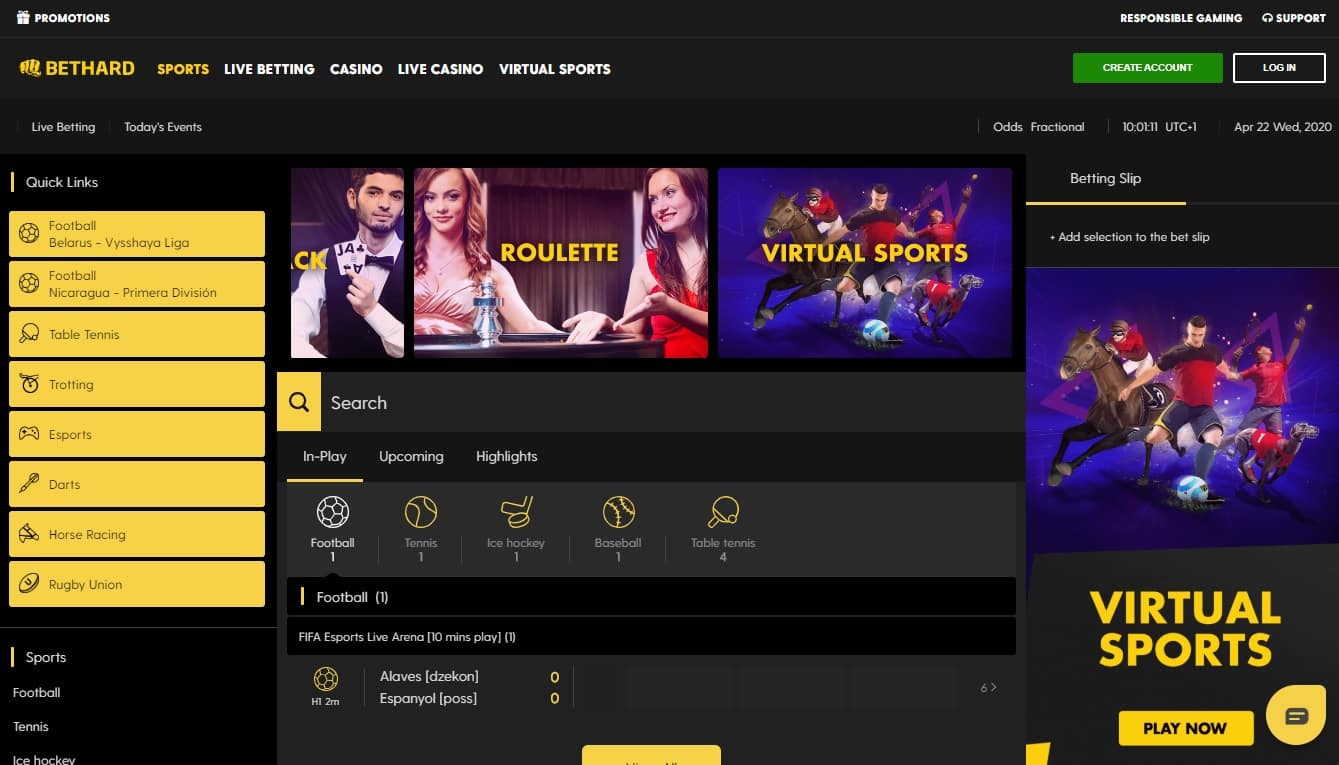Open the Live Betting main menu
This screenshot has height=765, width=1339.
pyautogui.click(x=269, y=69)
